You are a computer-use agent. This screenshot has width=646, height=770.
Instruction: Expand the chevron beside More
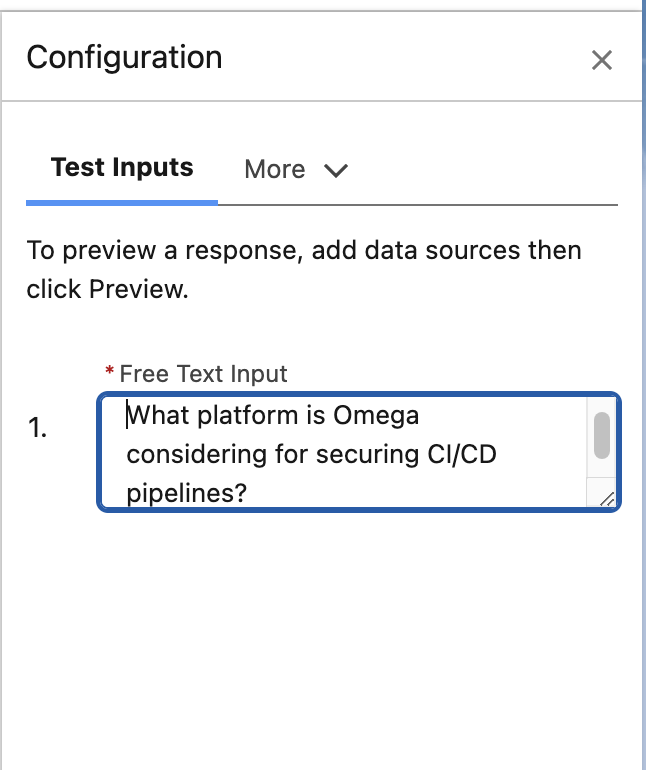[x=336, y=170]
